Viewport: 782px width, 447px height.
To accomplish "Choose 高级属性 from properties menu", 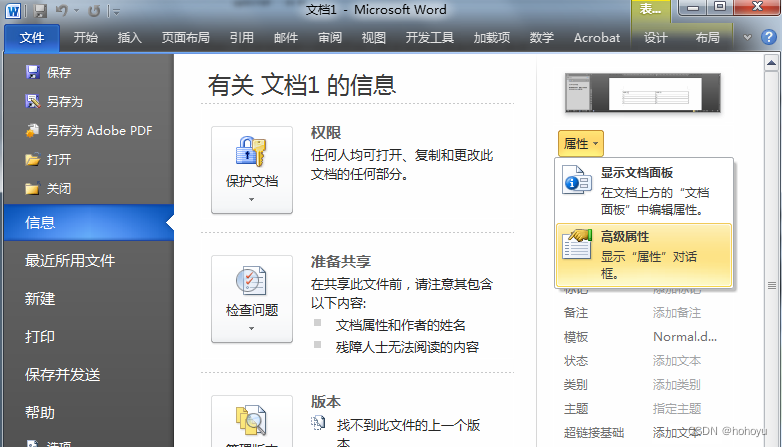I will pyautogui.click(x=644, y=255).
